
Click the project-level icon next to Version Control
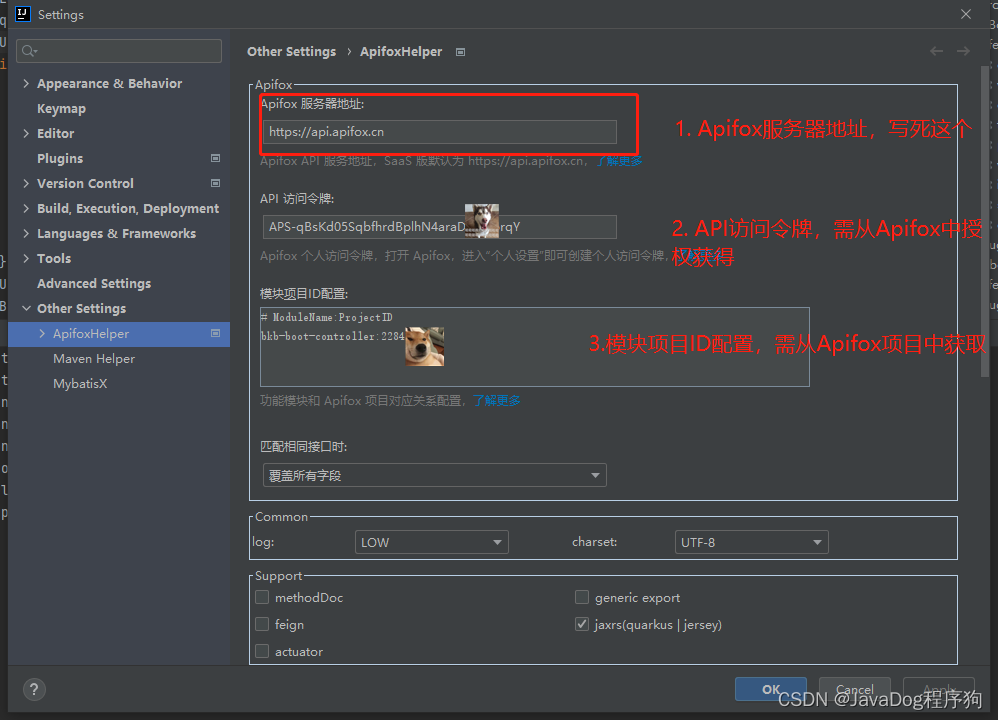[x=215, y=183]
